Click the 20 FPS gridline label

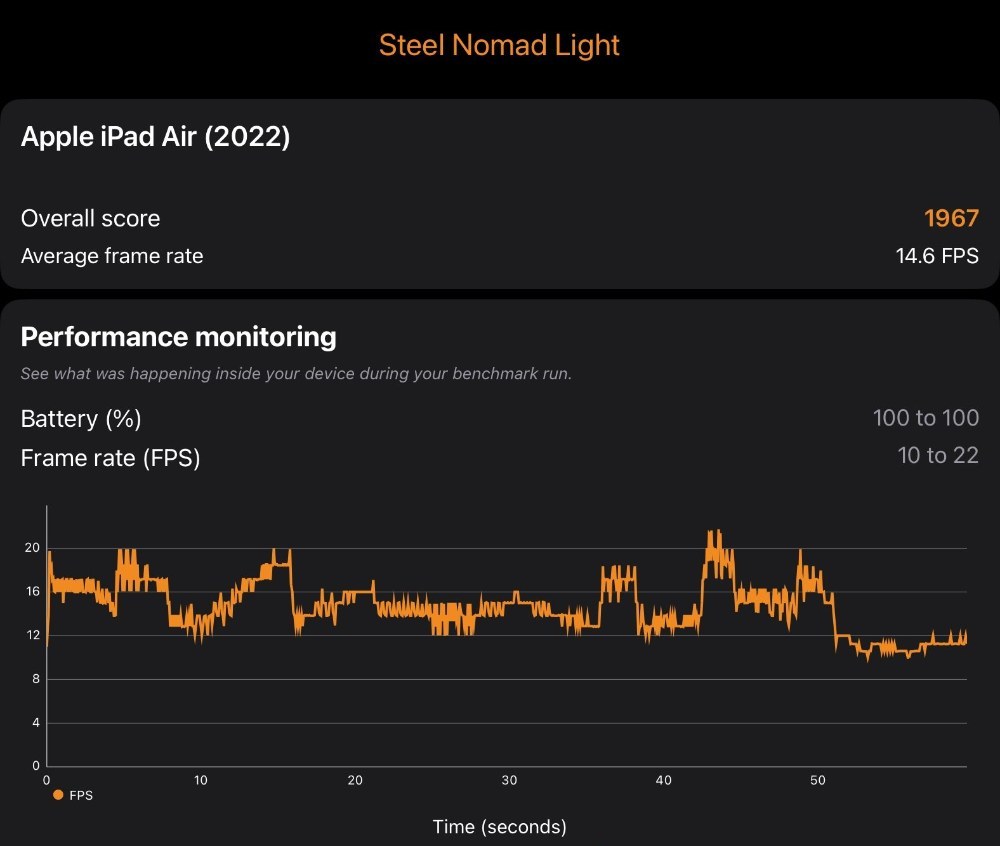[32, 548]
